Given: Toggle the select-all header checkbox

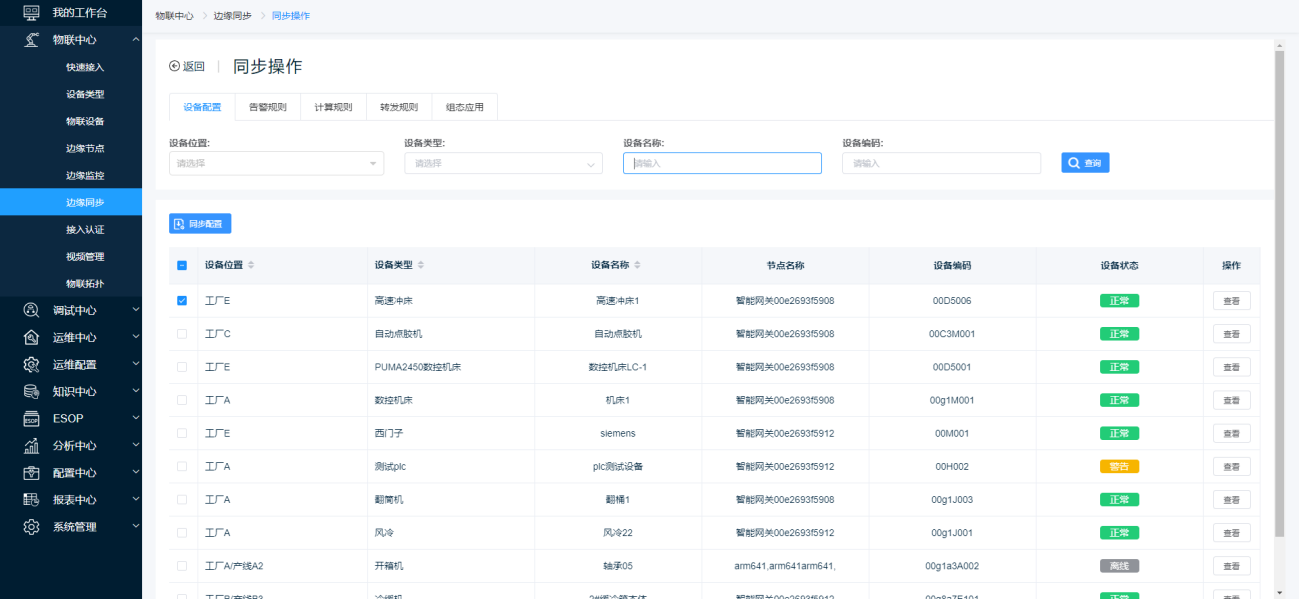Looking at the screenshot, I should tap(182, 265).
